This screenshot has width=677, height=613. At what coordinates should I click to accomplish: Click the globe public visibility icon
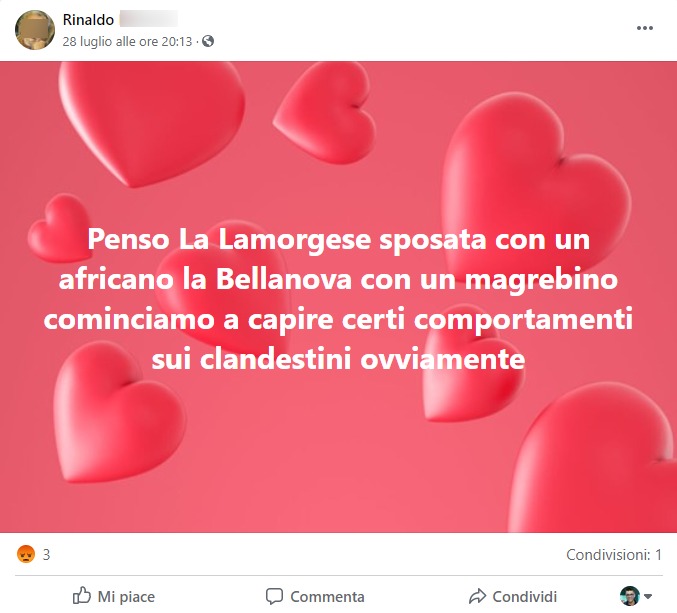(x=208, y=41)
